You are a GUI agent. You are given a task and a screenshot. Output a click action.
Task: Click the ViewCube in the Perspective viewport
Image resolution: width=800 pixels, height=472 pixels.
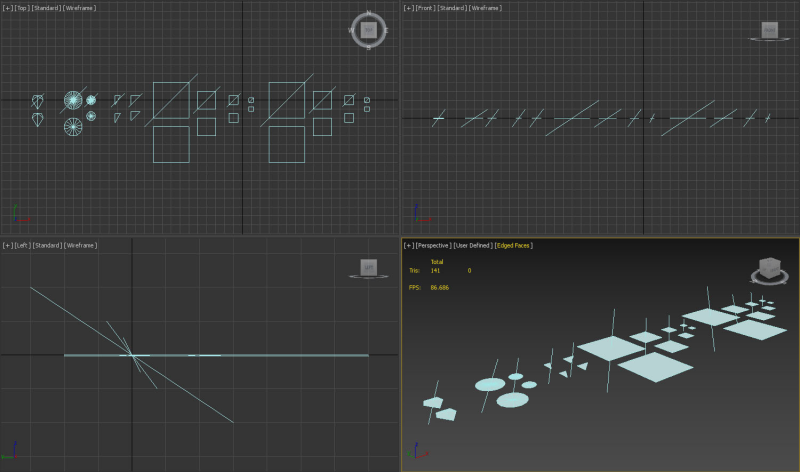(x=770, y=267)
